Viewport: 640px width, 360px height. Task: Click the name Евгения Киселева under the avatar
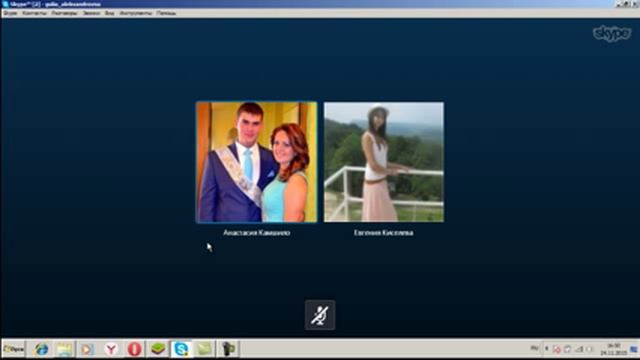pos(383,233)
